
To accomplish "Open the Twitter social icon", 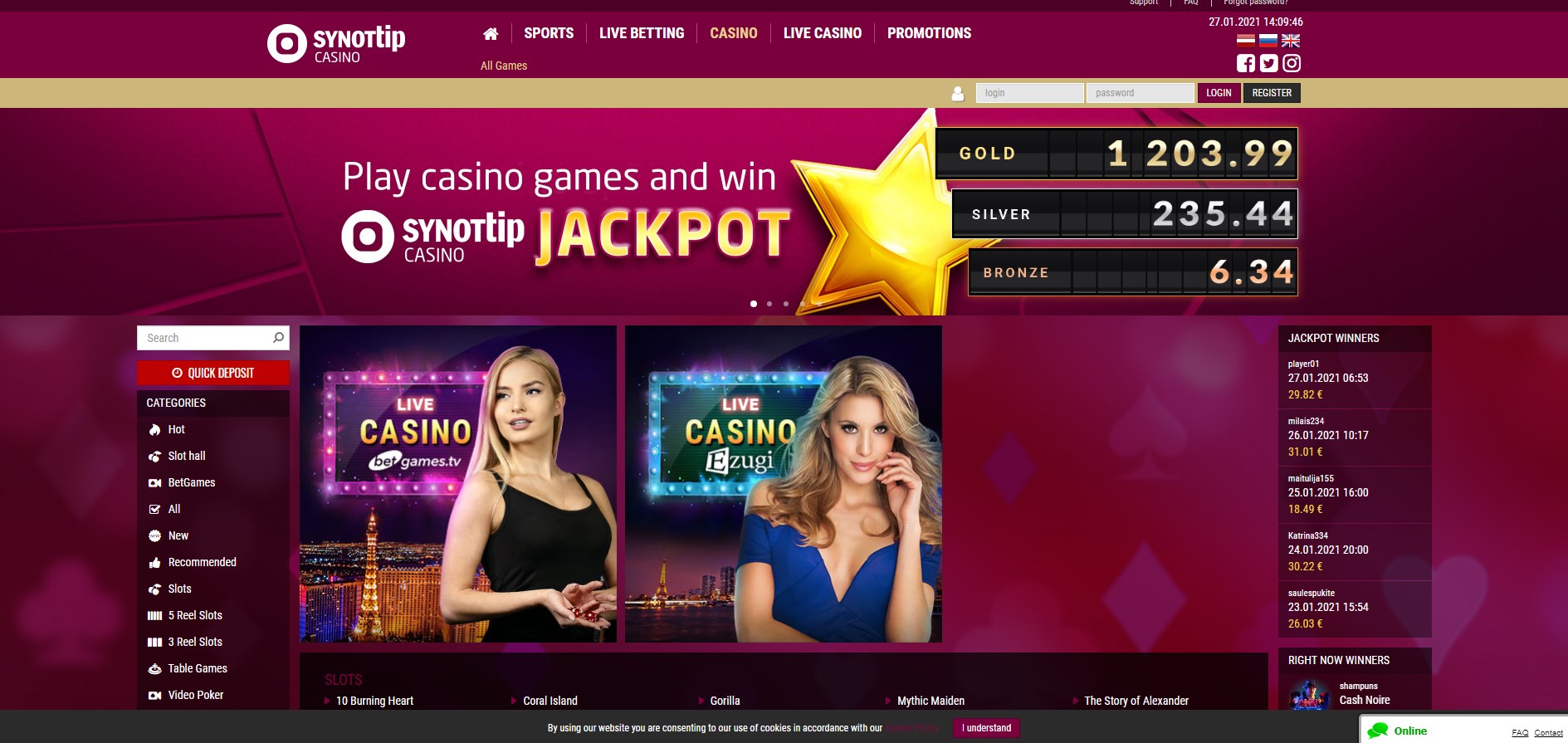I will 1268,63.
